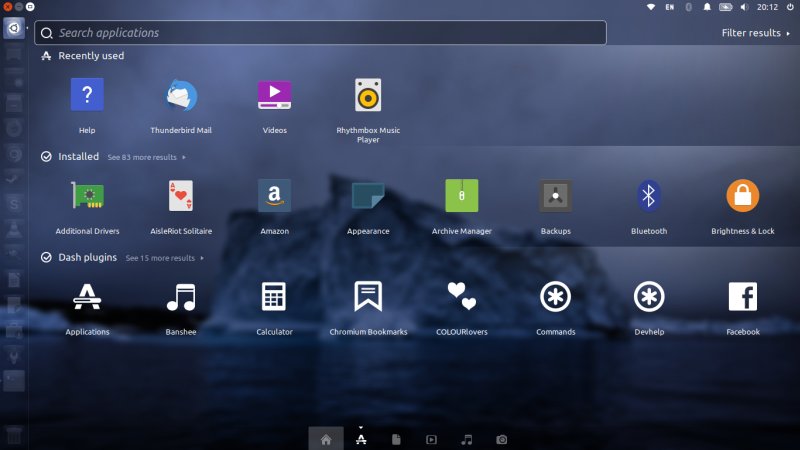The width and height of the screenshot is (800, 450).
Task: Select the Applications dash plugin
Action: tap(87, 296)
